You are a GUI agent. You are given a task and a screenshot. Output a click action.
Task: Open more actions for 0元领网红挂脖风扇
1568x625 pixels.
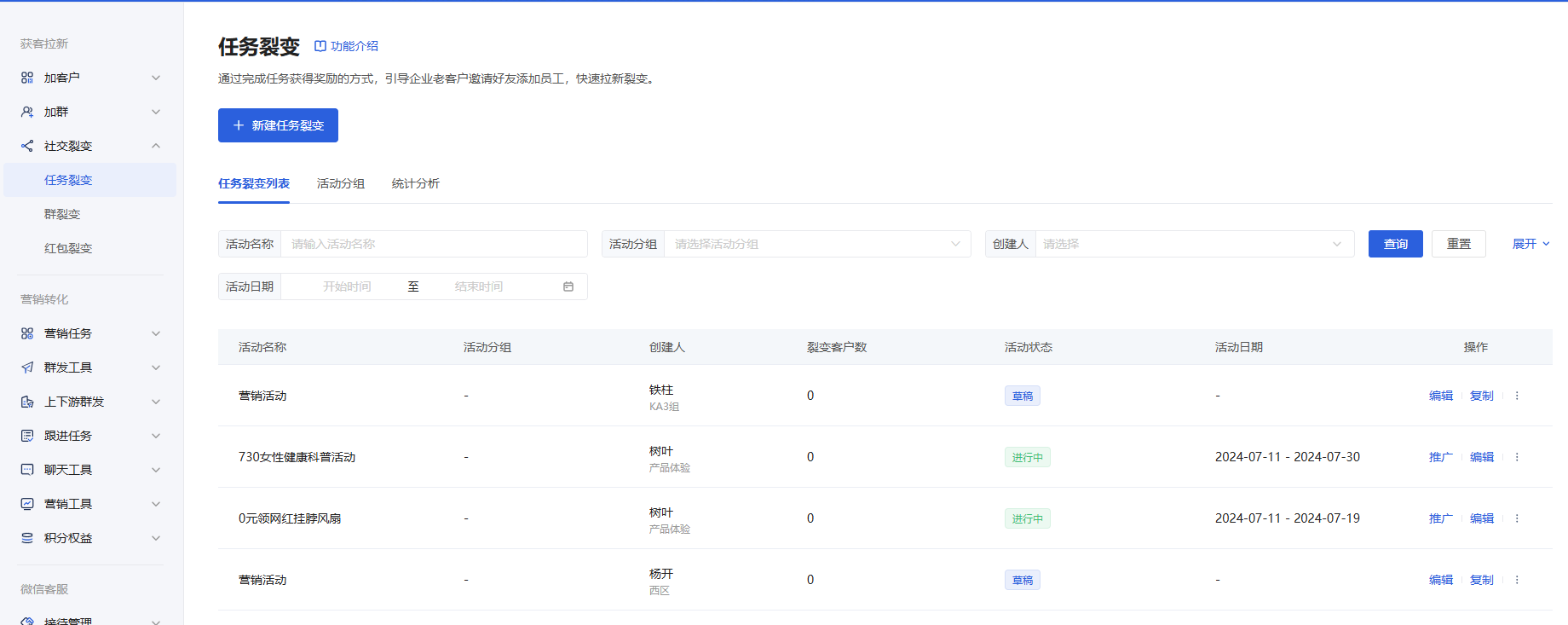(x=1517, y=518)
